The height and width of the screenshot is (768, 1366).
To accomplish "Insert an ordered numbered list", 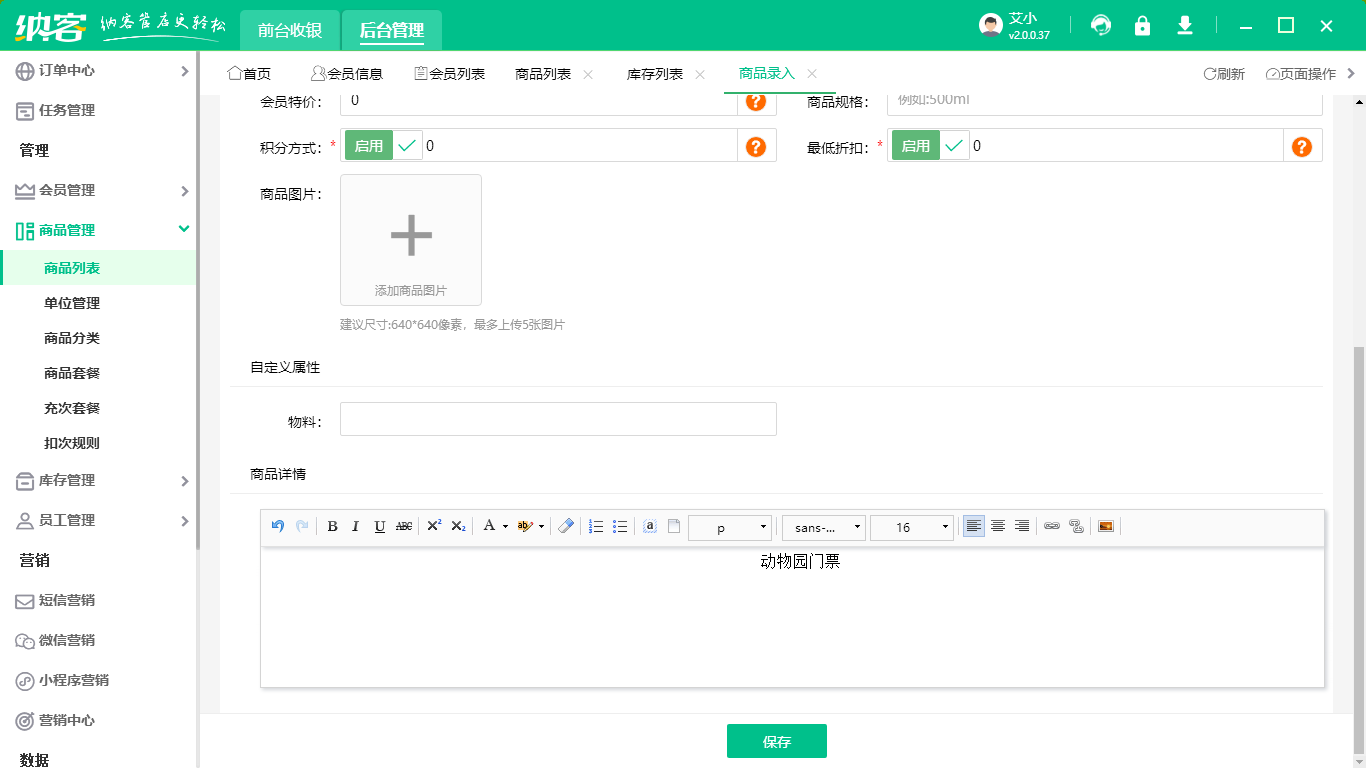I will (x=596, y=527).
